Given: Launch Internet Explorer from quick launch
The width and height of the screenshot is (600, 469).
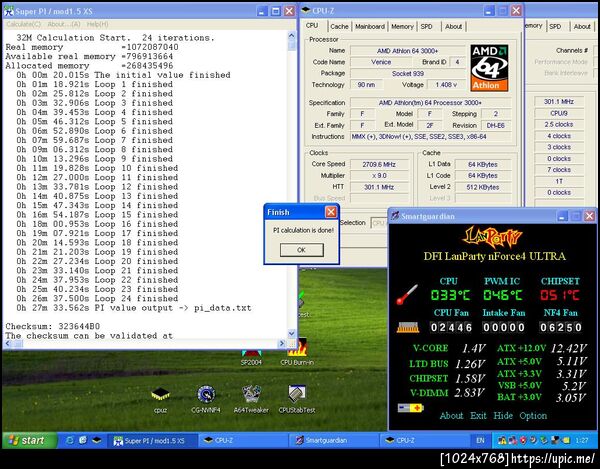Looking at the screenshot, I should coord(70,440).
